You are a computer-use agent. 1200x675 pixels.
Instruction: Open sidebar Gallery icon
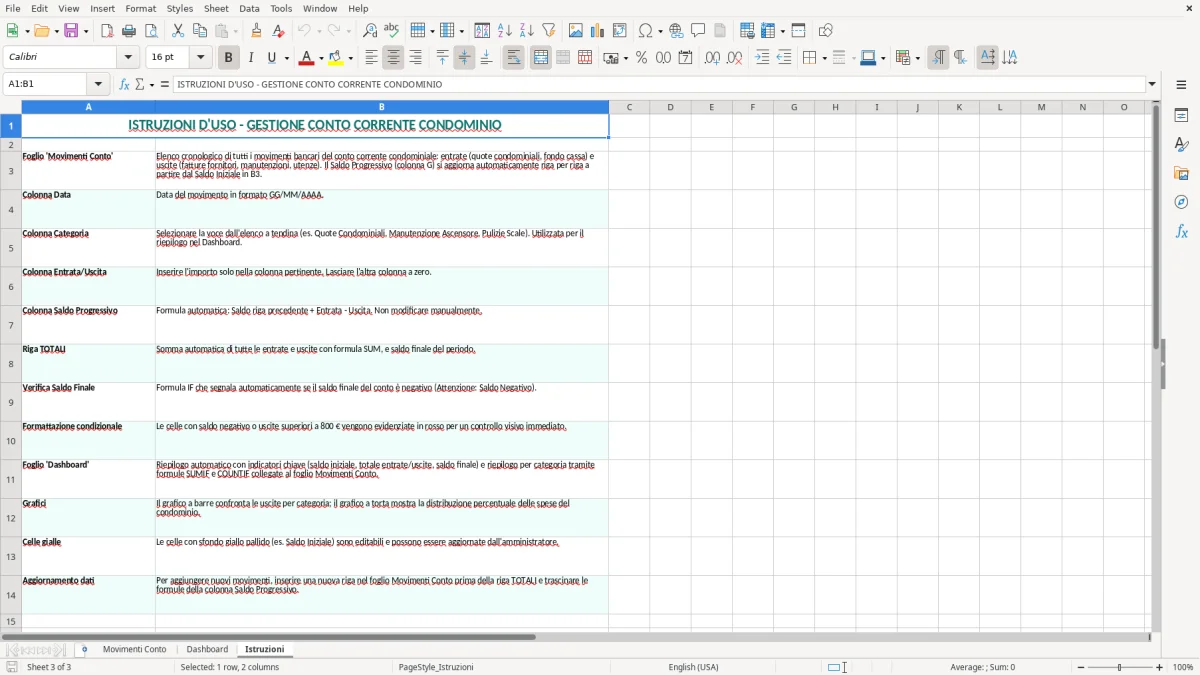pyautogui.click(x=1182, y=174)
